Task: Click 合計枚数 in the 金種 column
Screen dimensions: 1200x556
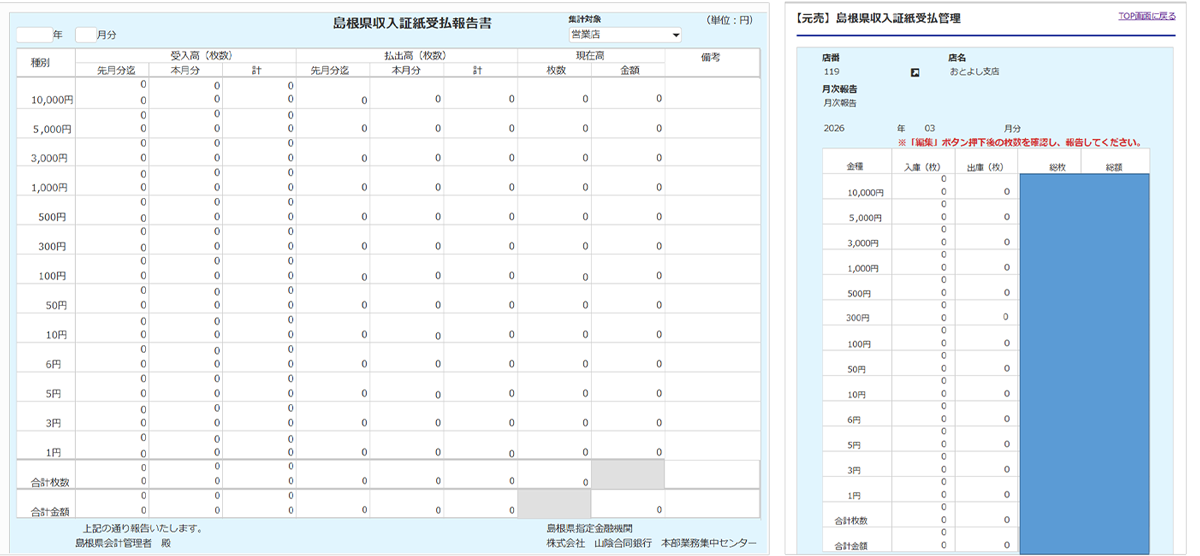Action: coord(852,521)
